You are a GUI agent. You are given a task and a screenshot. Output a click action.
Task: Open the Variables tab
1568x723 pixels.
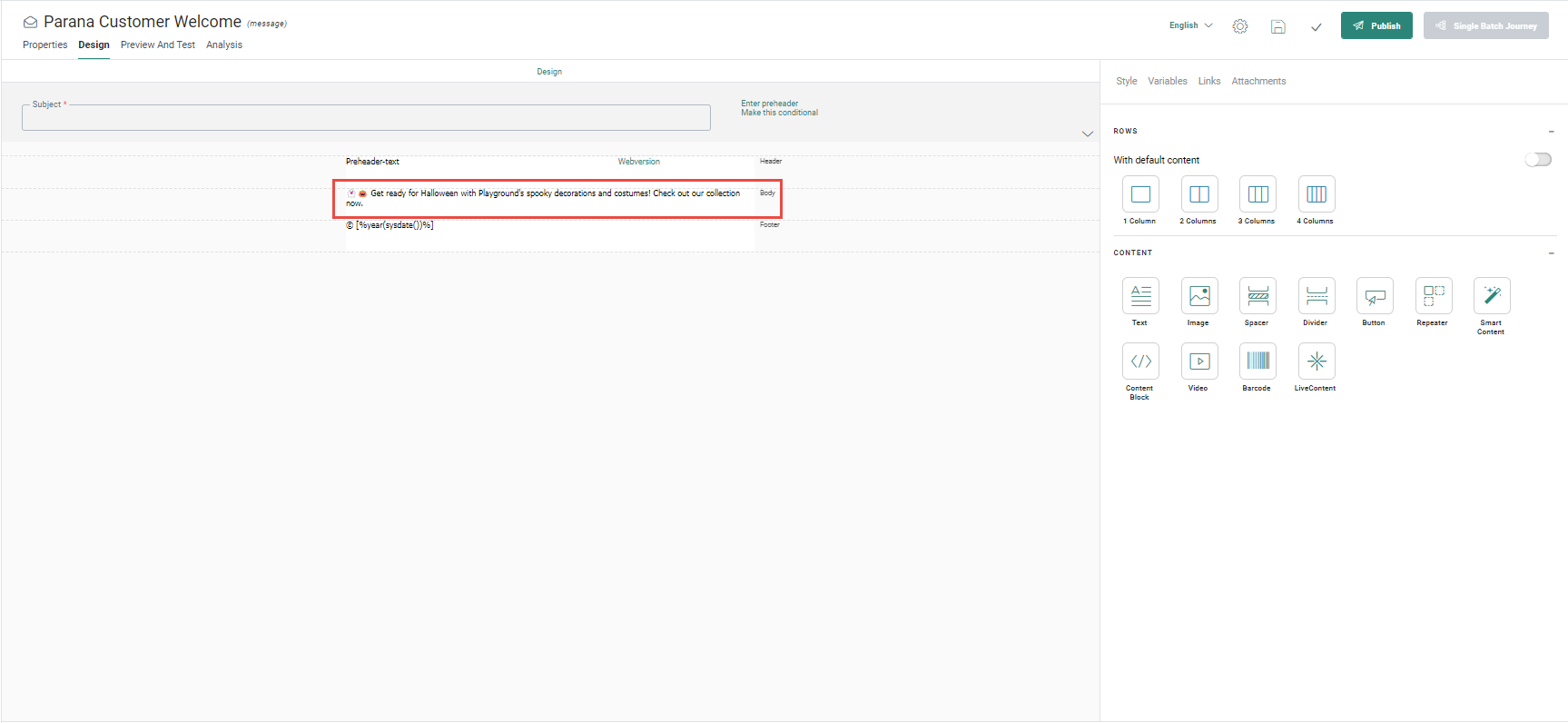[x=1167, y=81]
